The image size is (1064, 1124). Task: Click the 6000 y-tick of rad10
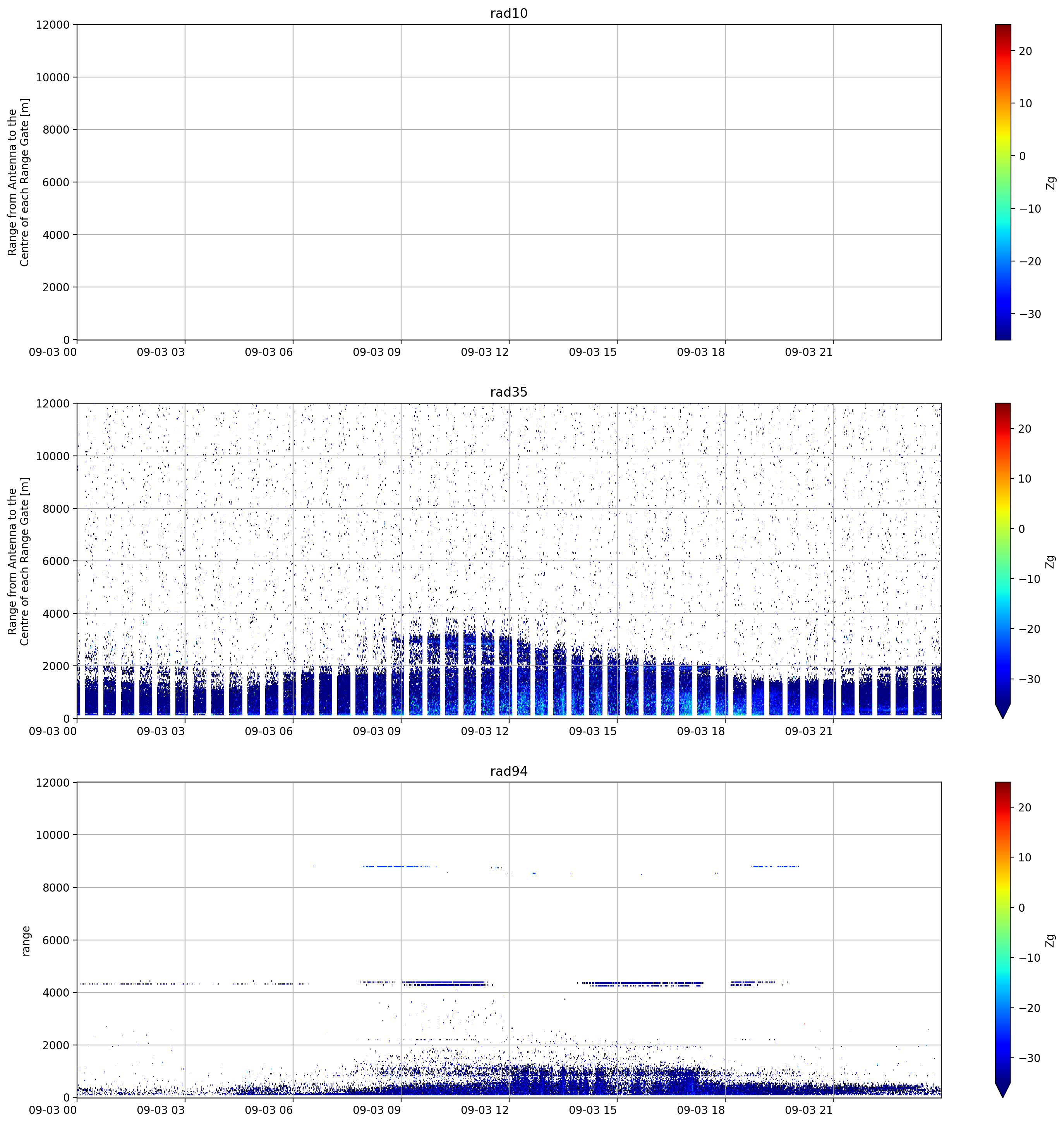(56, 183)
